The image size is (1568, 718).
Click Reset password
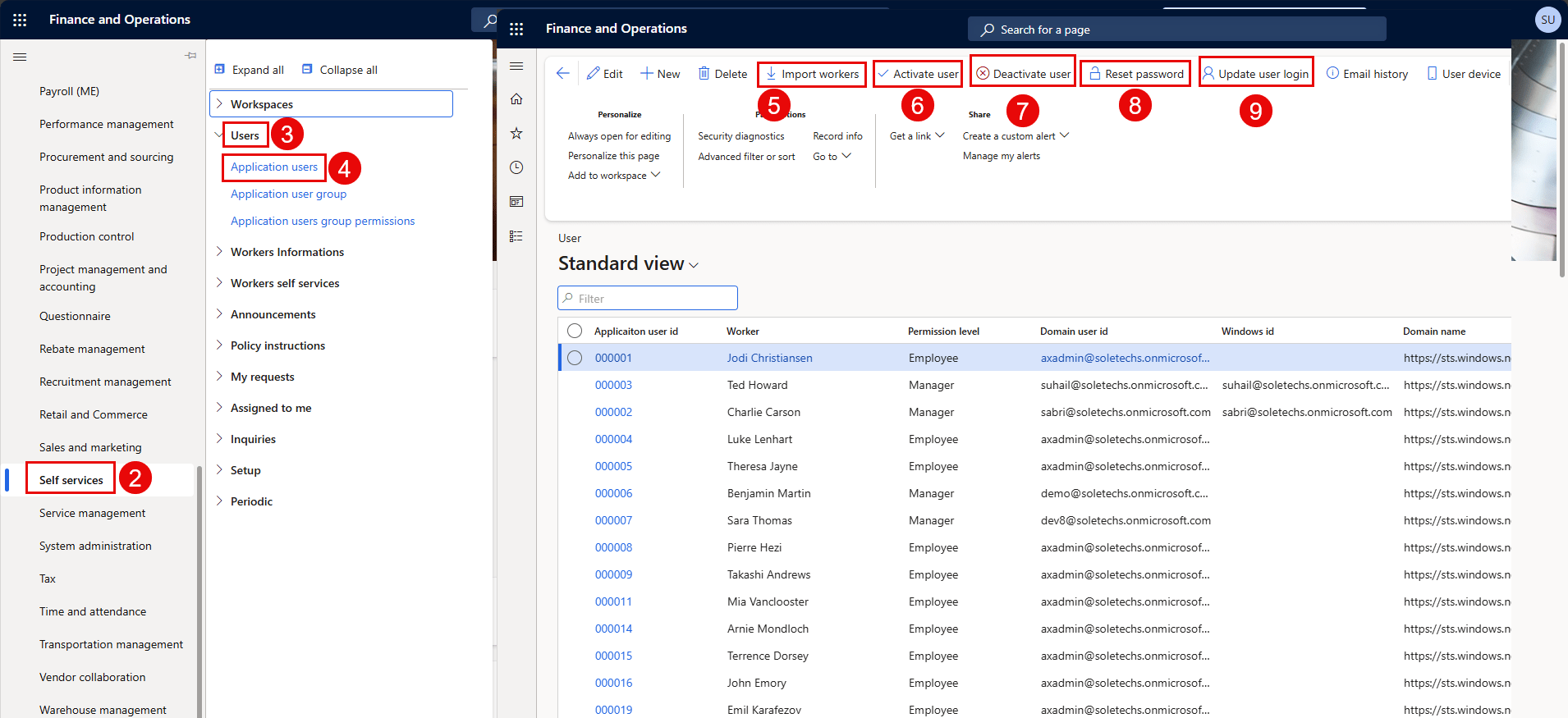[x=1135, y=74]
